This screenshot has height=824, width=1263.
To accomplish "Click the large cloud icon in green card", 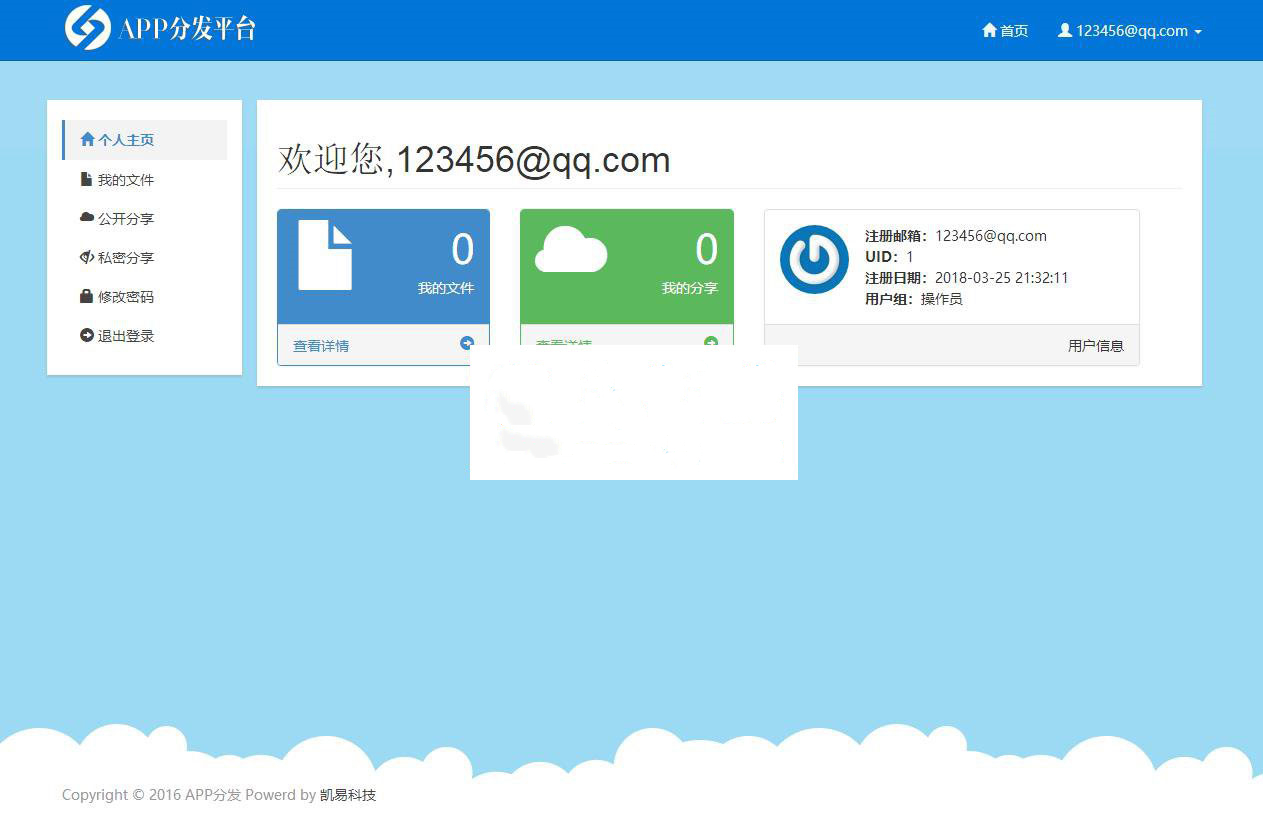I will click(571, 250).
